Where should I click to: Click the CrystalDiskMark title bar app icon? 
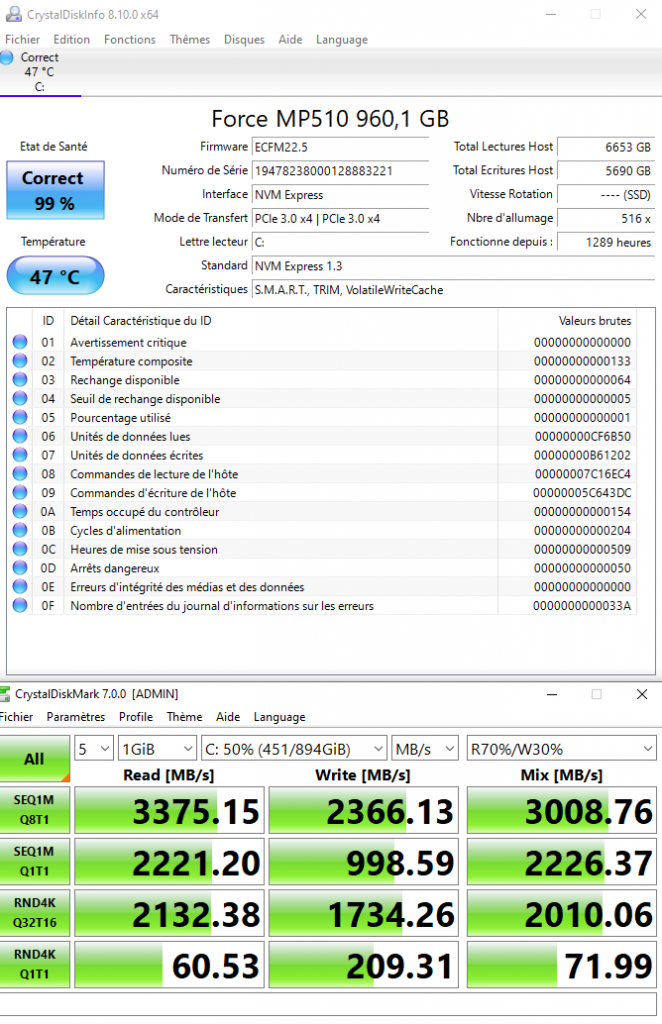coord(5,694)
